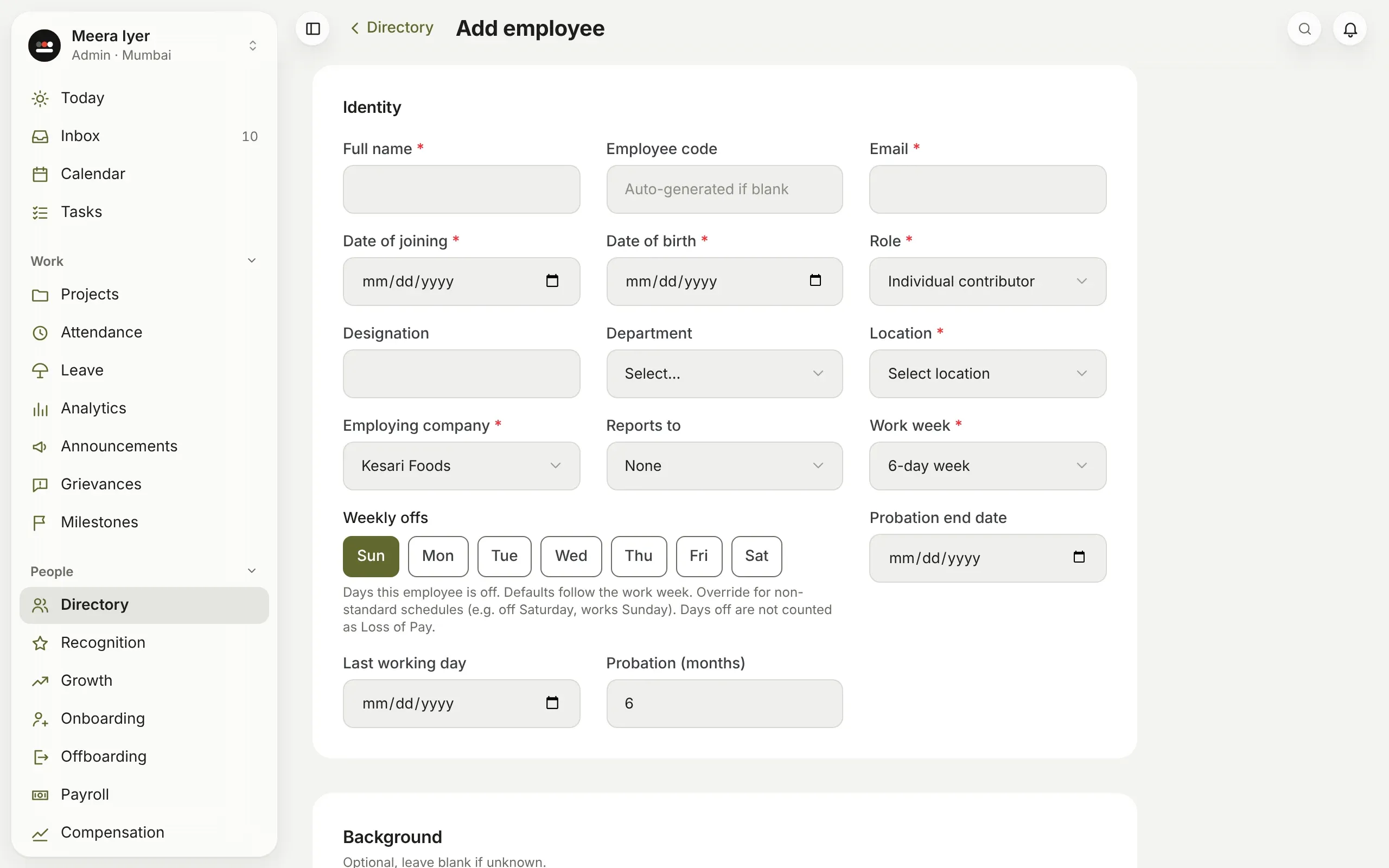This screenshot has height=868, width=1389.
Task: Click the Email input field
Action: [x=987, y=189]
